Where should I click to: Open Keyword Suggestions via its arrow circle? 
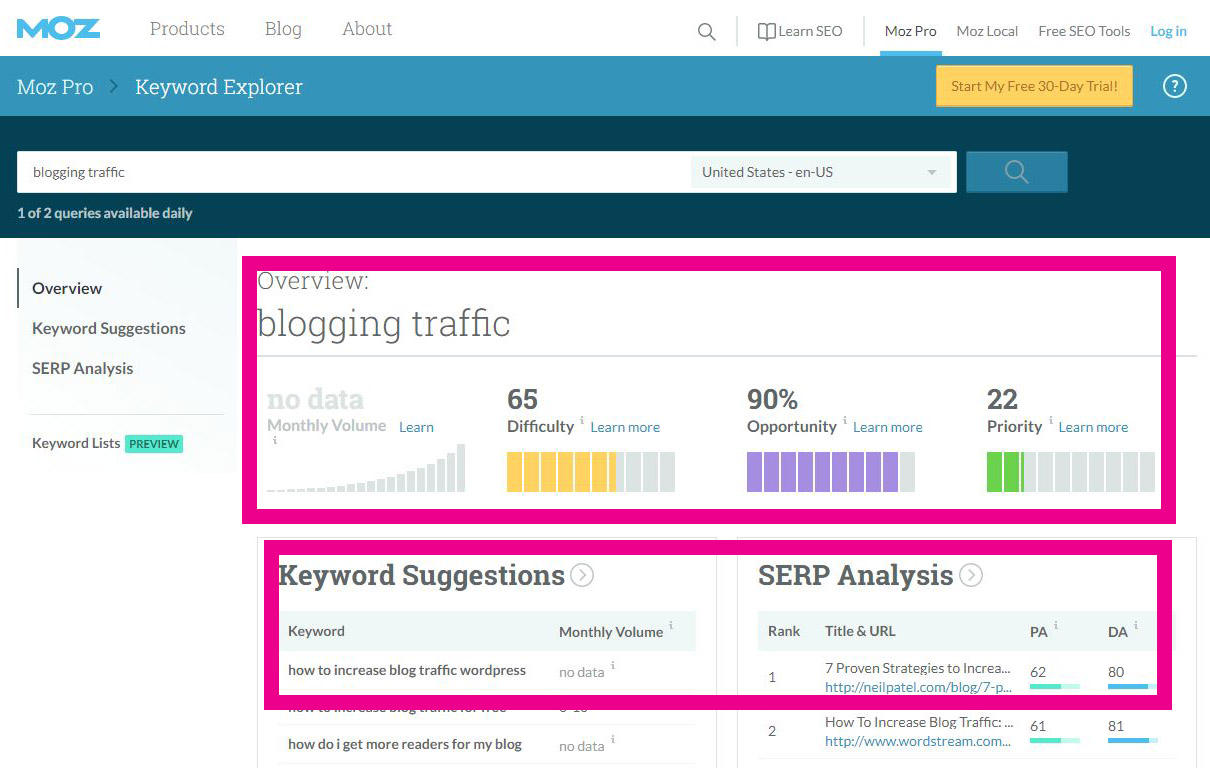pos(582,575)
